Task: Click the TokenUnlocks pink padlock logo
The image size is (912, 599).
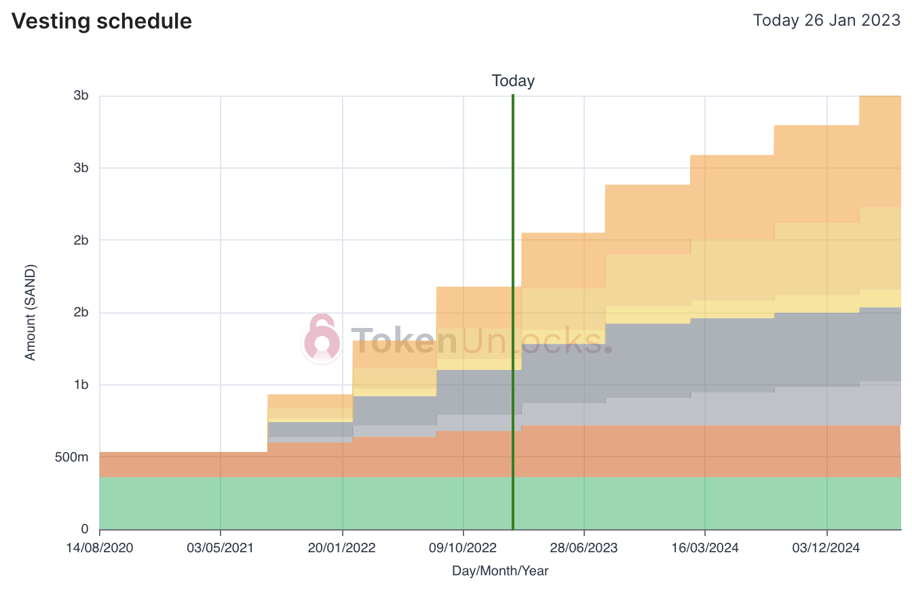Action: [321, 338]
